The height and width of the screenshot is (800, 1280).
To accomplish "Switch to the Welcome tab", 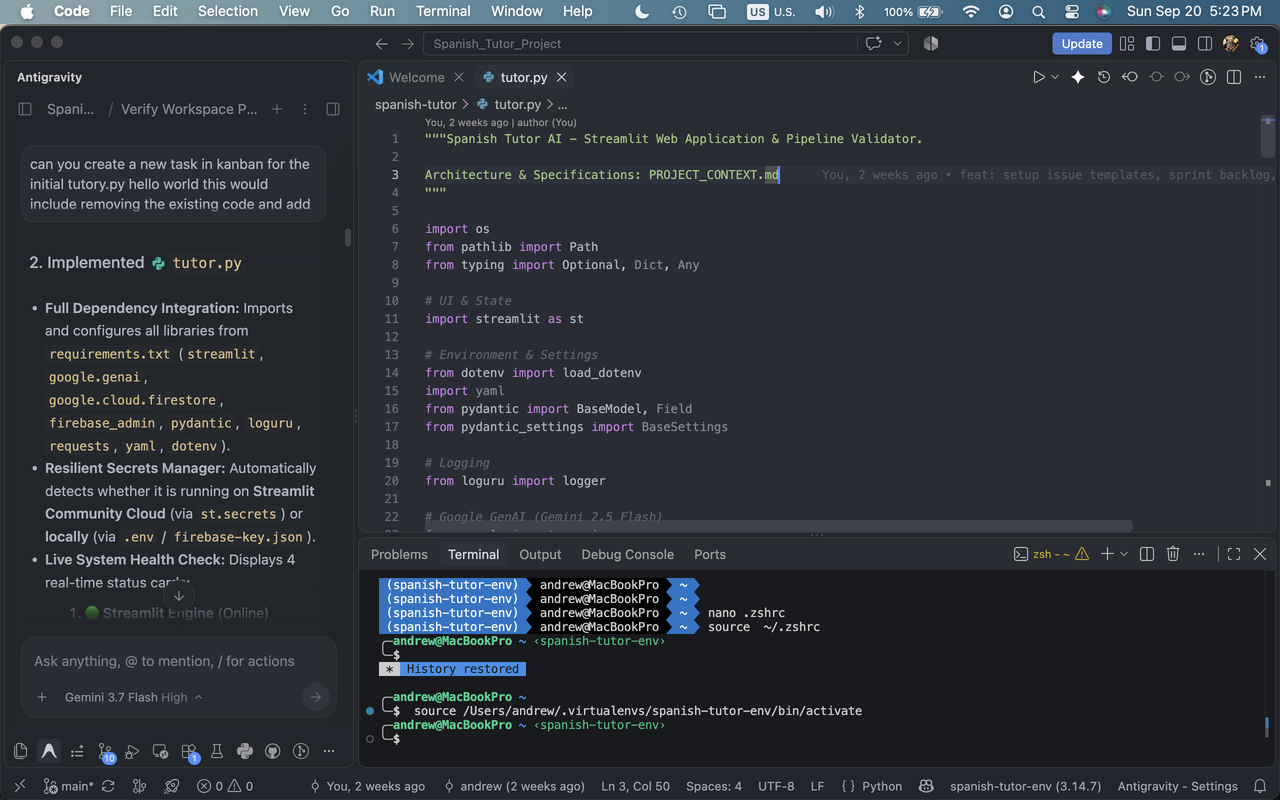I will (416, 77).
